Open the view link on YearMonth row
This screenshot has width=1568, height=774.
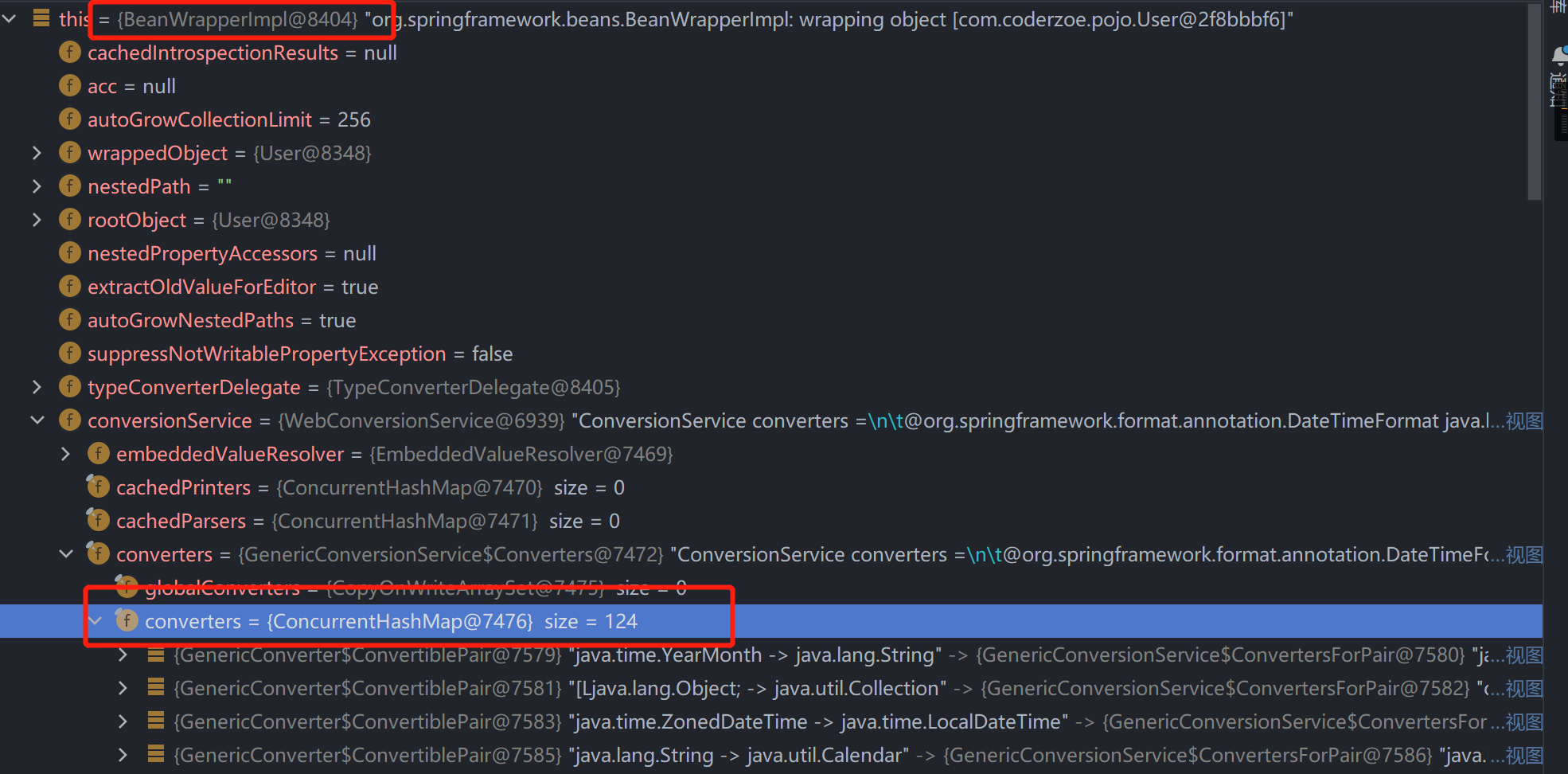click(x=1524, y=655)
